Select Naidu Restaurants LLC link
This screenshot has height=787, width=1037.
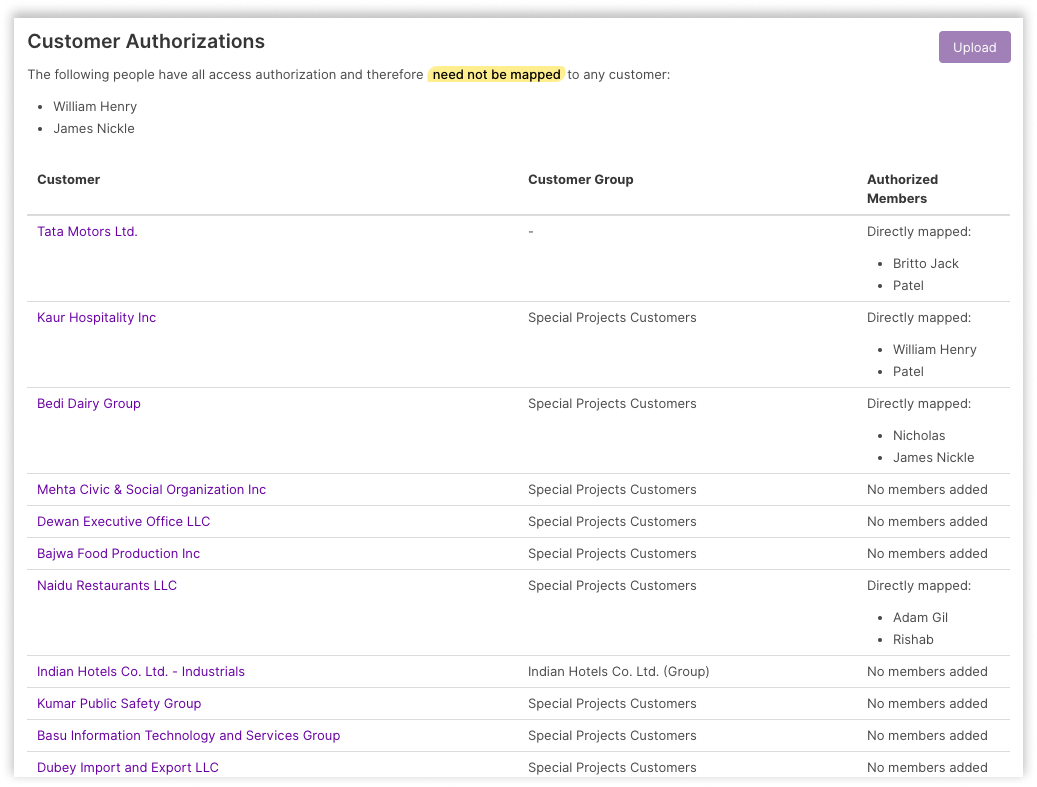point(107,585)
